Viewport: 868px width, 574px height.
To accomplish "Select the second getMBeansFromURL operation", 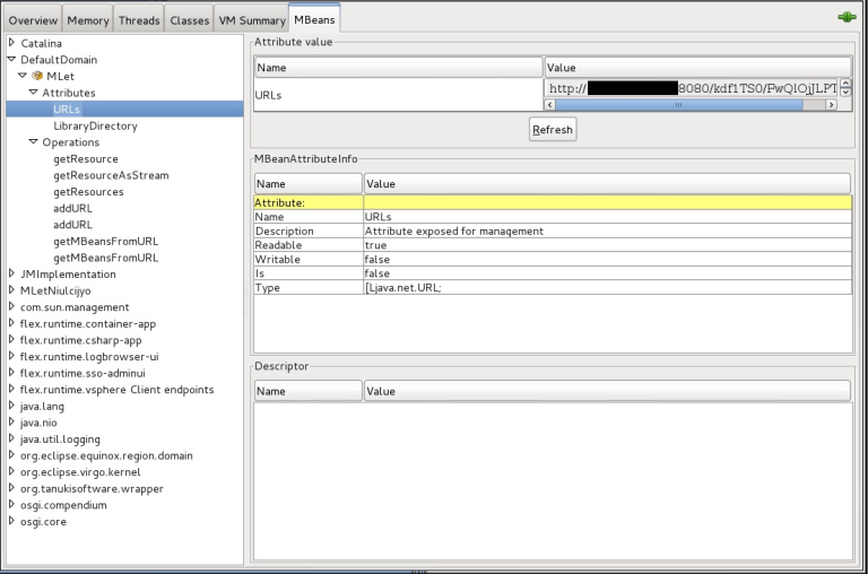I will coord(106,258).
